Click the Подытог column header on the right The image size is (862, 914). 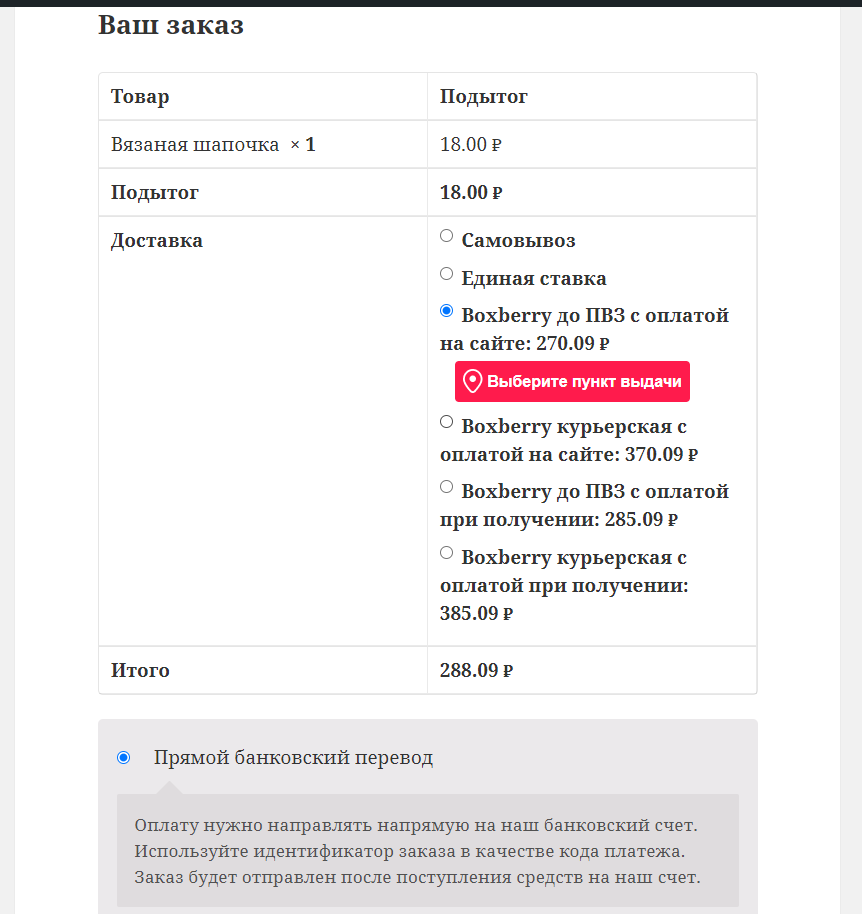coord(484,97)
